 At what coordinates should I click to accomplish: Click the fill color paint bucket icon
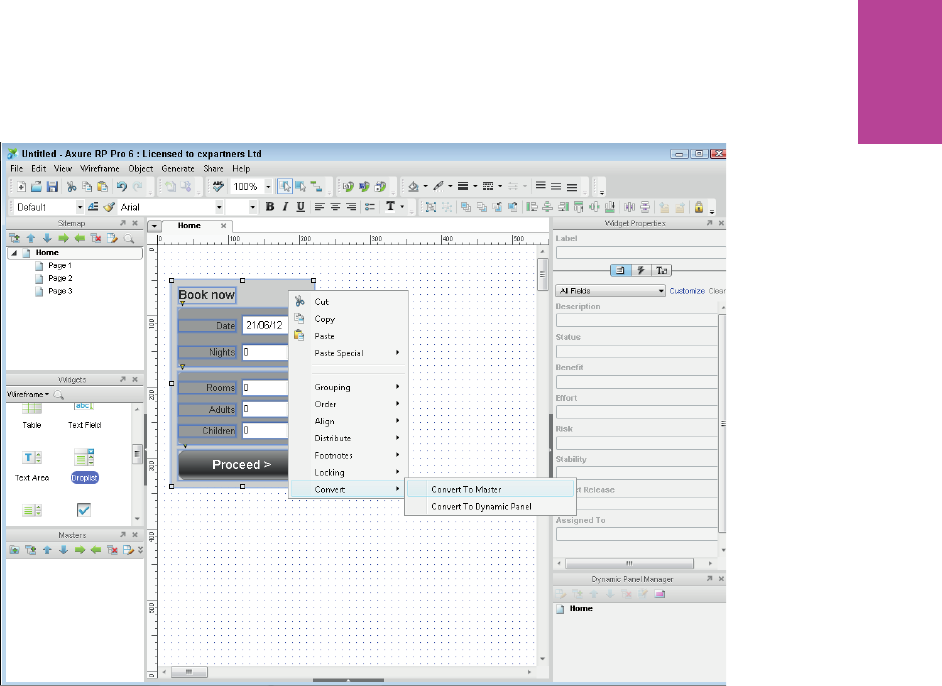coord(413,187)
